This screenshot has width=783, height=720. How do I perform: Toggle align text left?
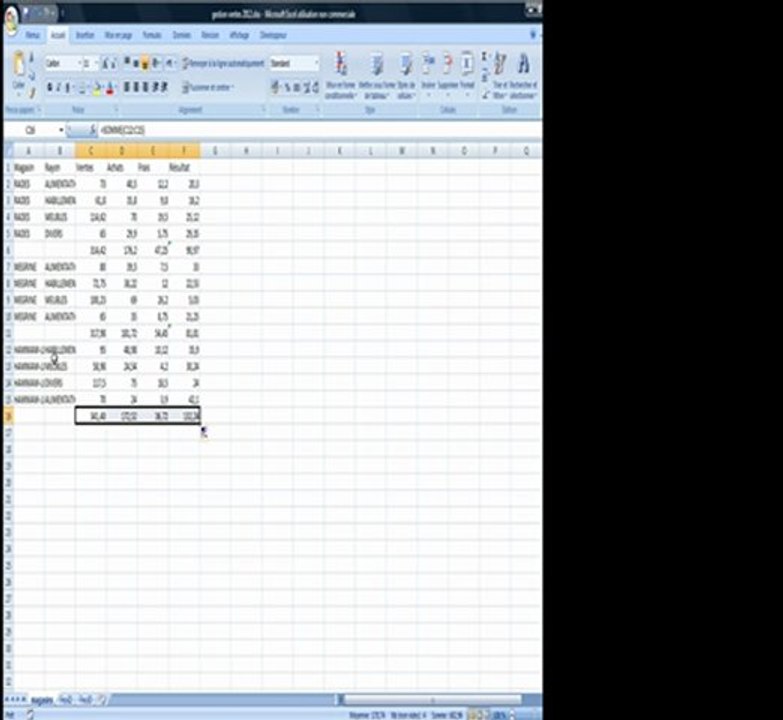tap(127, 87)
